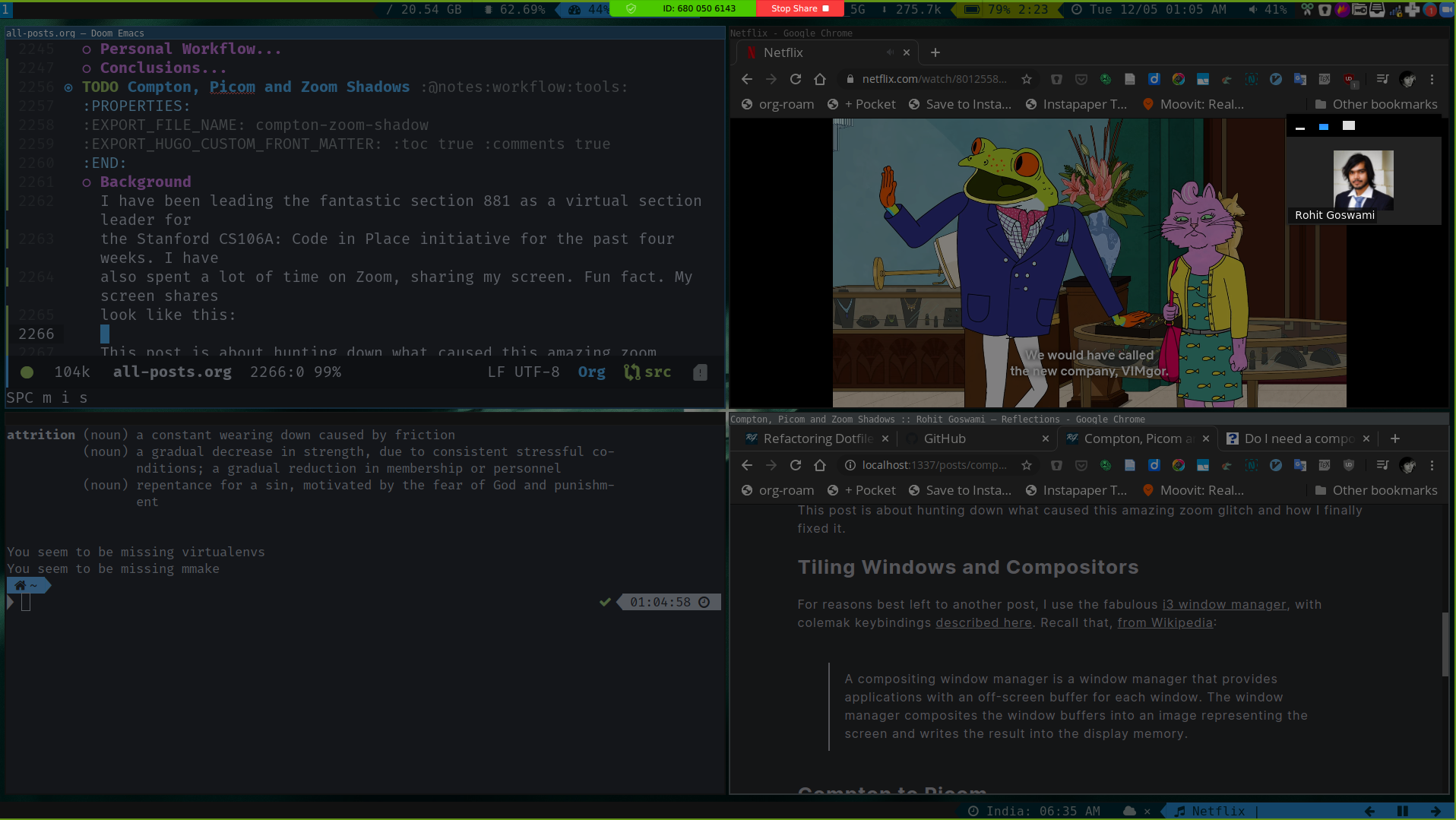Click the all-posts.org buffer name in modeline
Image resolution: width=1456 pixels, height=820 pixels.
tap(173, 372)
